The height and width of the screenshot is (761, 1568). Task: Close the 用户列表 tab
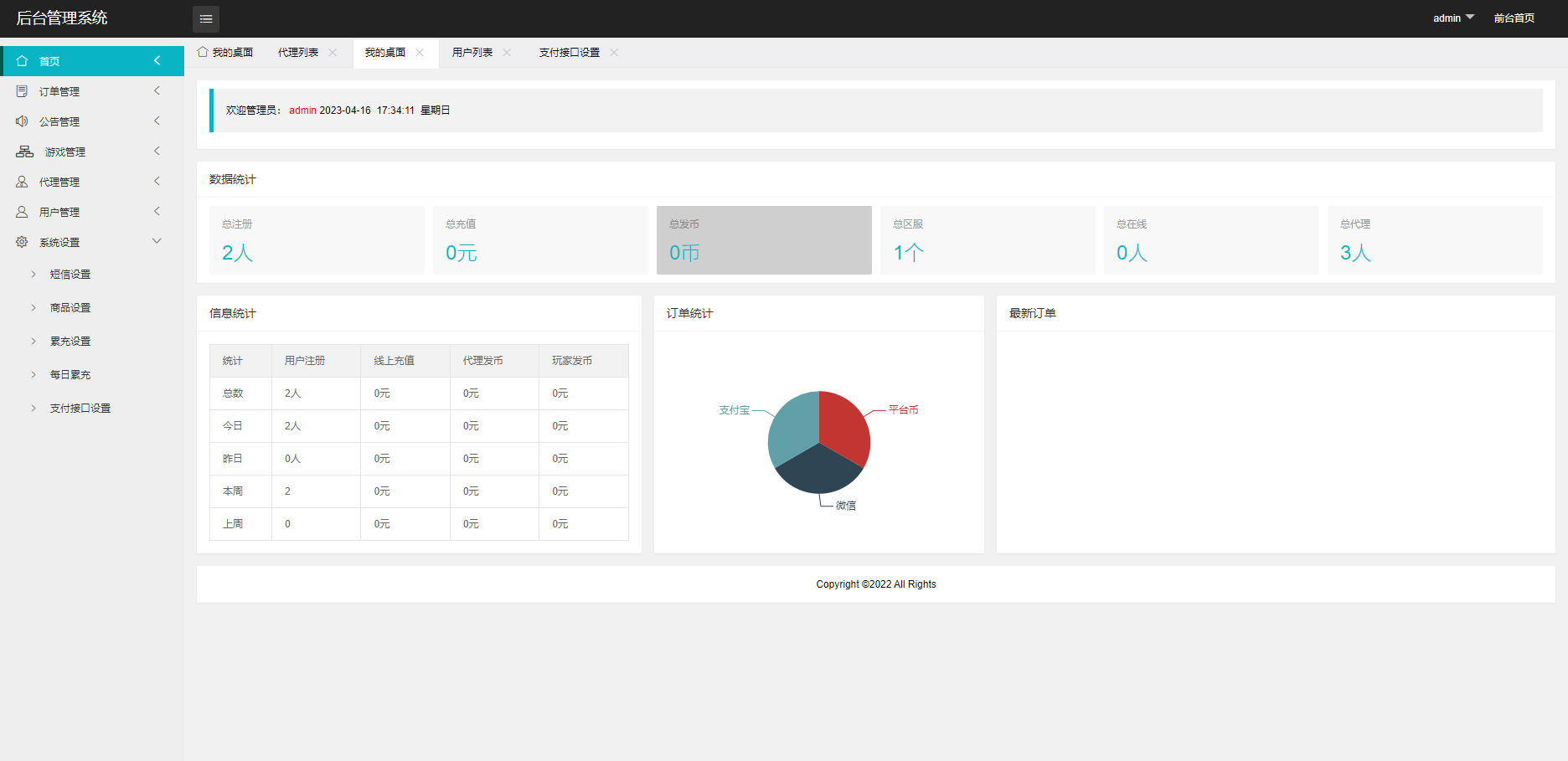[x=507, y=52]
